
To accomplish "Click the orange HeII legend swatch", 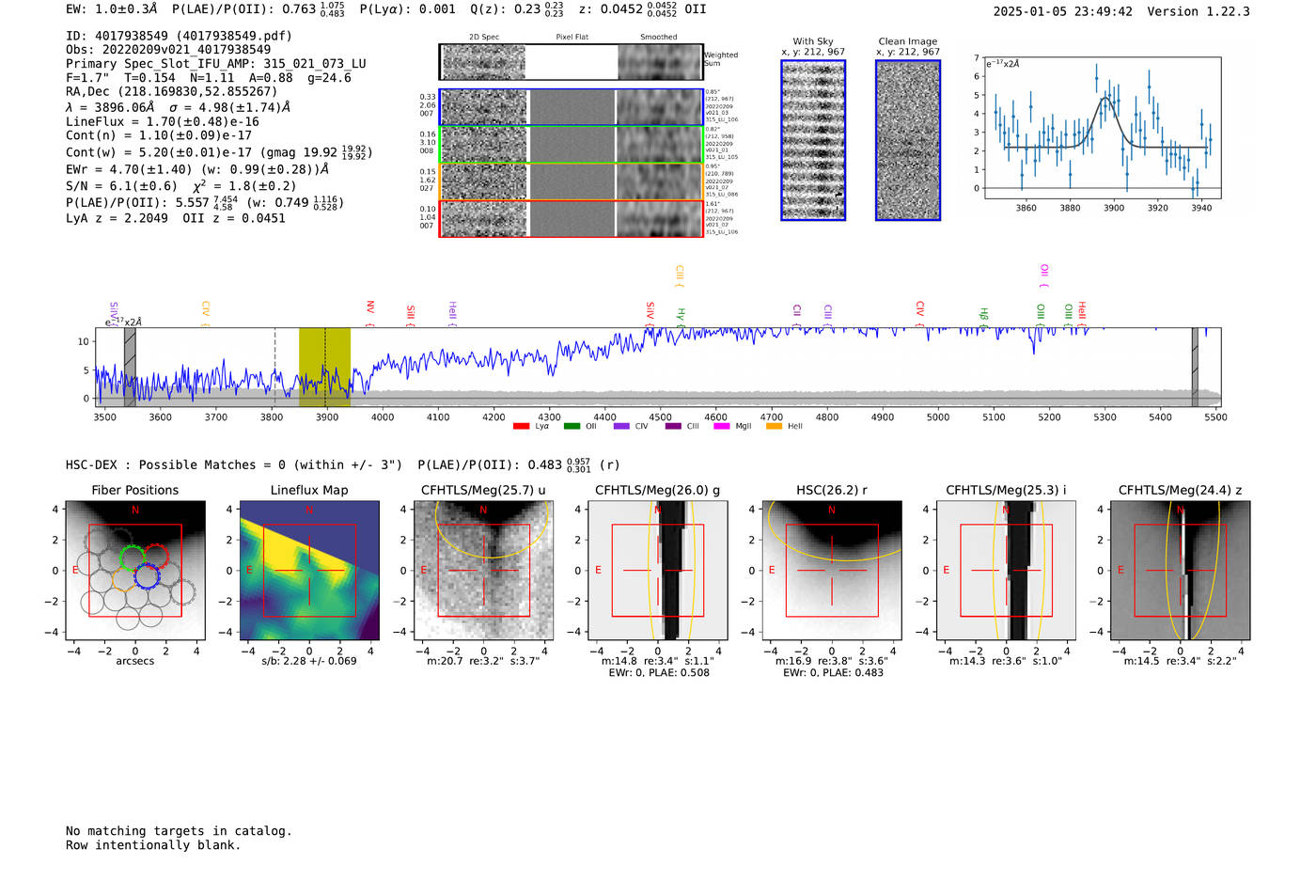I will pos(774,426).
